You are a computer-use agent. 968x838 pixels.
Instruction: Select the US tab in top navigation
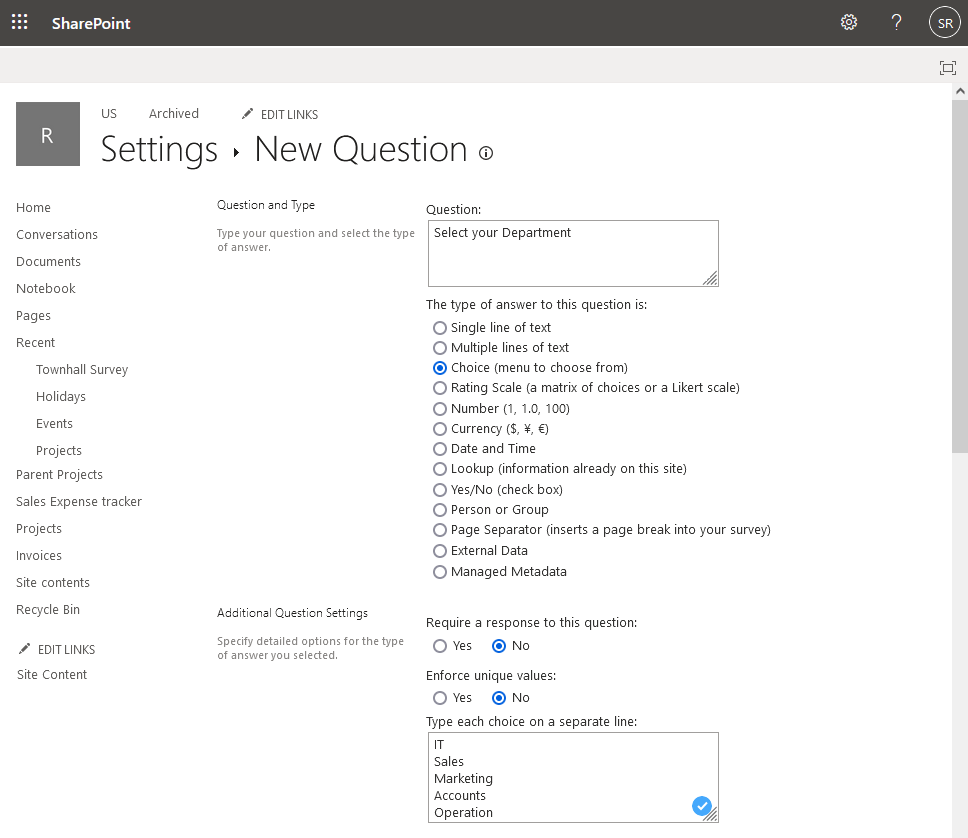coord(108,113)
